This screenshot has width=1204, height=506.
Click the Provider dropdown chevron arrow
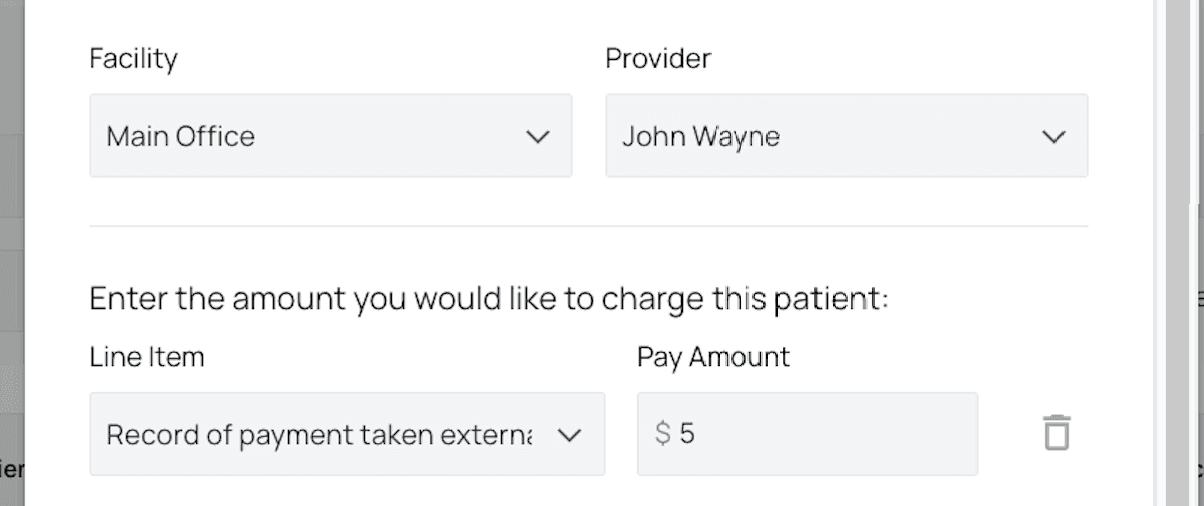point(1054,137)
